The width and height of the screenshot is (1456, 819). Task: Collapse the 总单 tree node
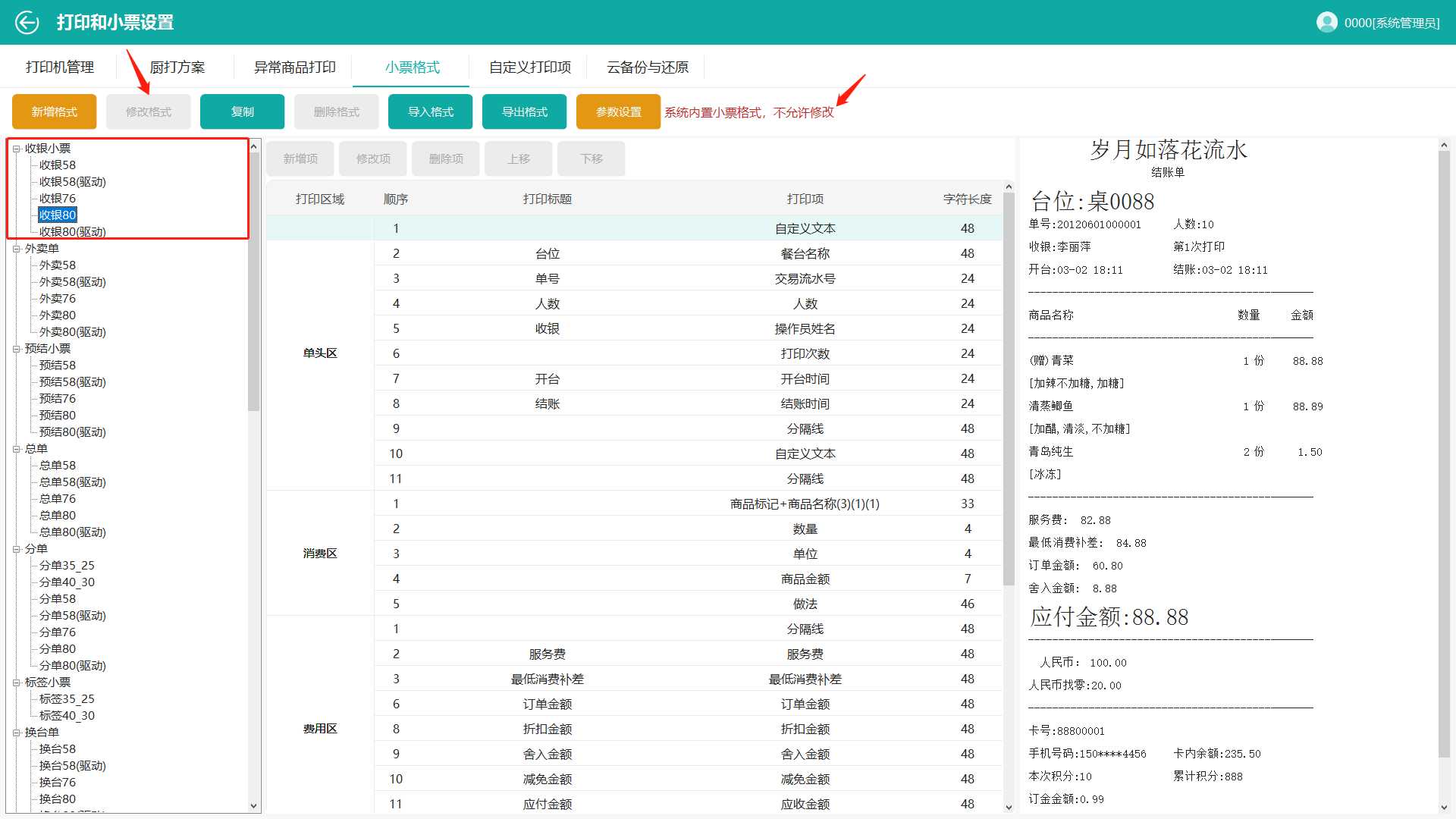point(17,449)
